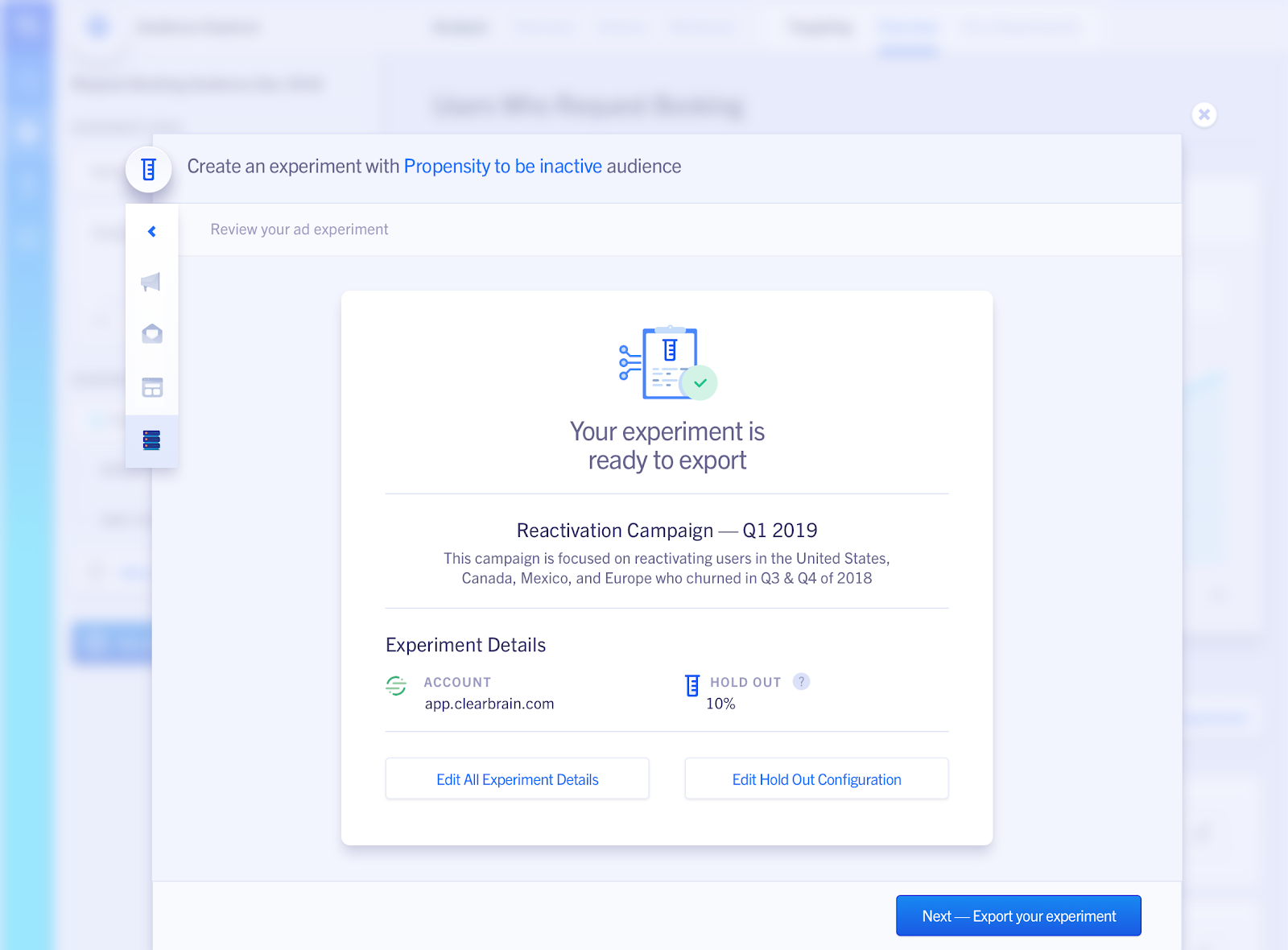This screenshot has width=1288, height=950.
Task: Select the server stack review step icon
Action: pyautogui.click(x=151, y=440)
